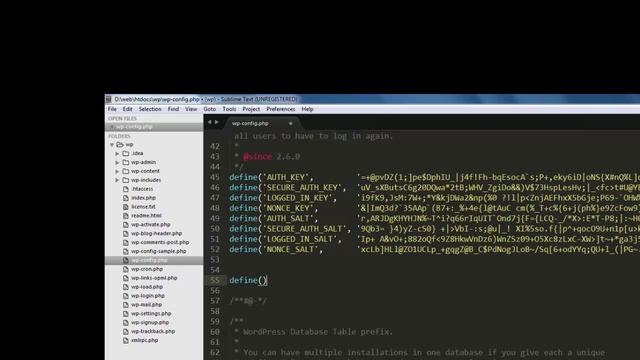The image size is (640, 360).
Task: Collapse the wp root folder
Action: pos(112,145)
